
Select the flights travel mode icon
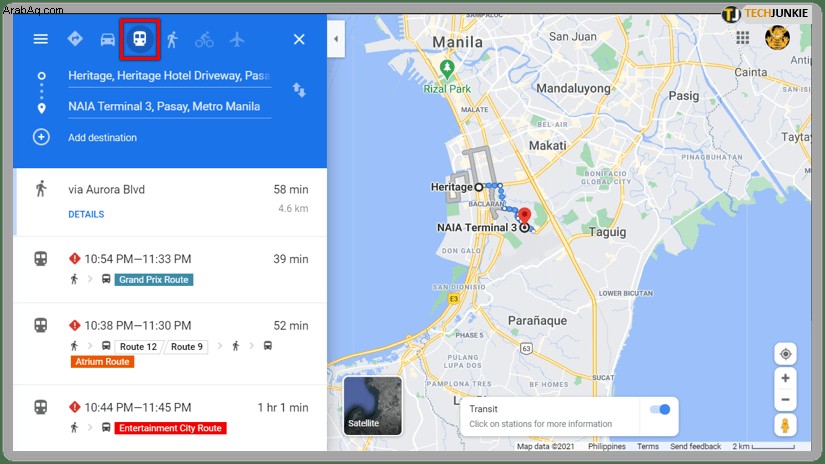coord(237,39)
